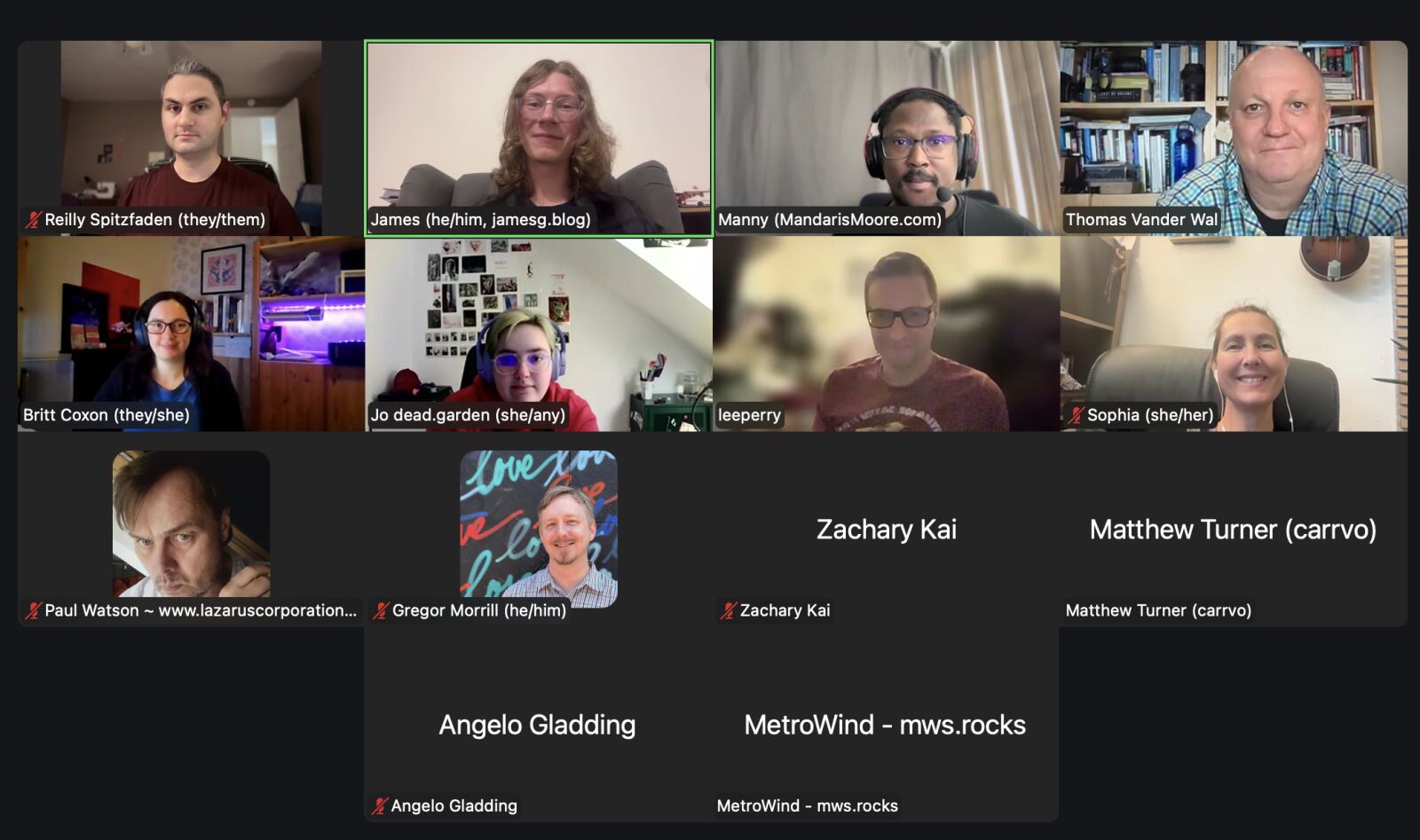Click Angelo Gladding's muted mic icon

pyautogui.click(x=380, y=805)
